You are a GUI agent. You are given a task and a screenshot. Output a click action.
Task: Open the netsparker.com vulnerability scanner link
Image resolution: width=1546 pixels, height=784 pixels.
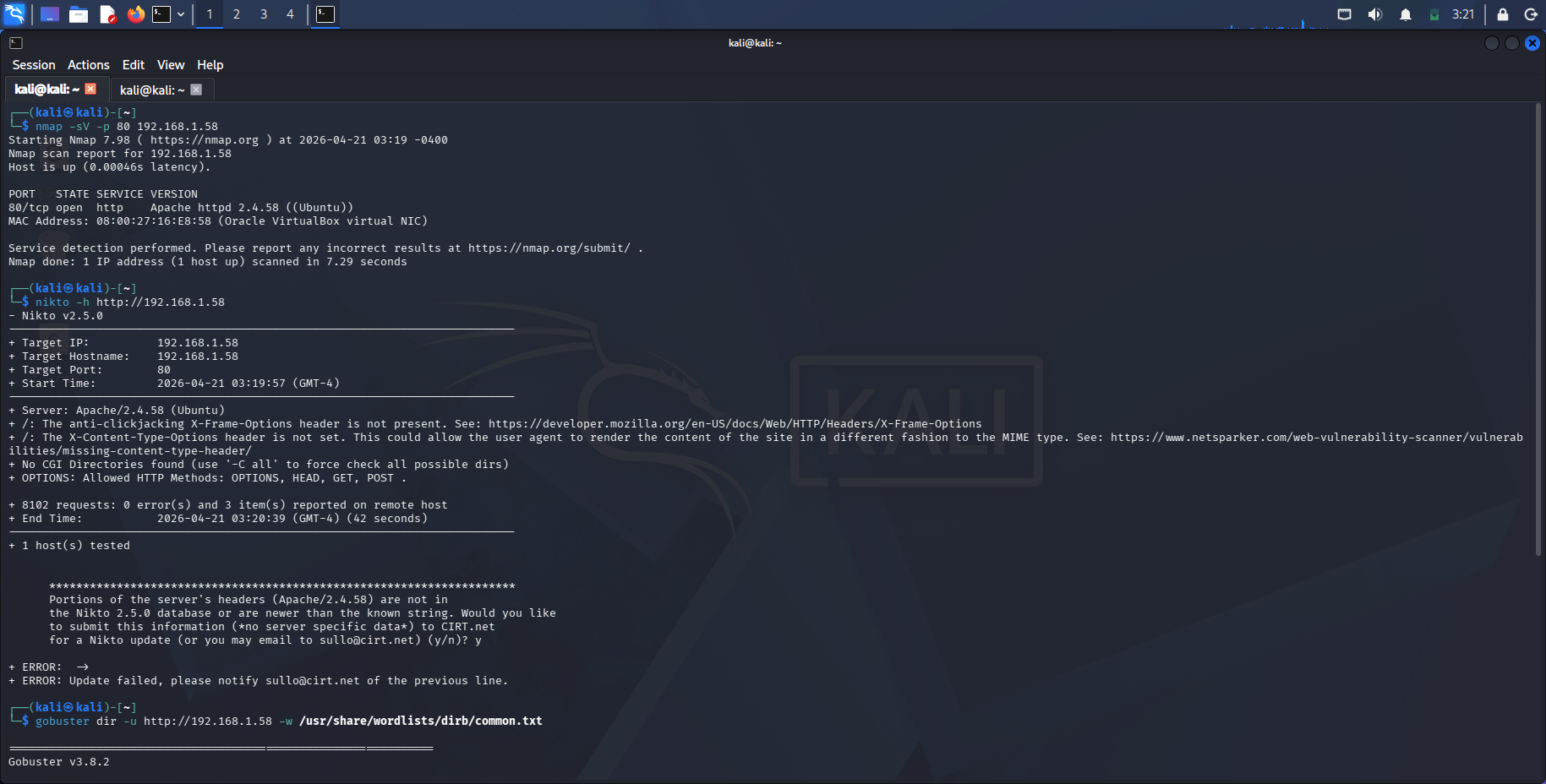[x=1316, y=438]
